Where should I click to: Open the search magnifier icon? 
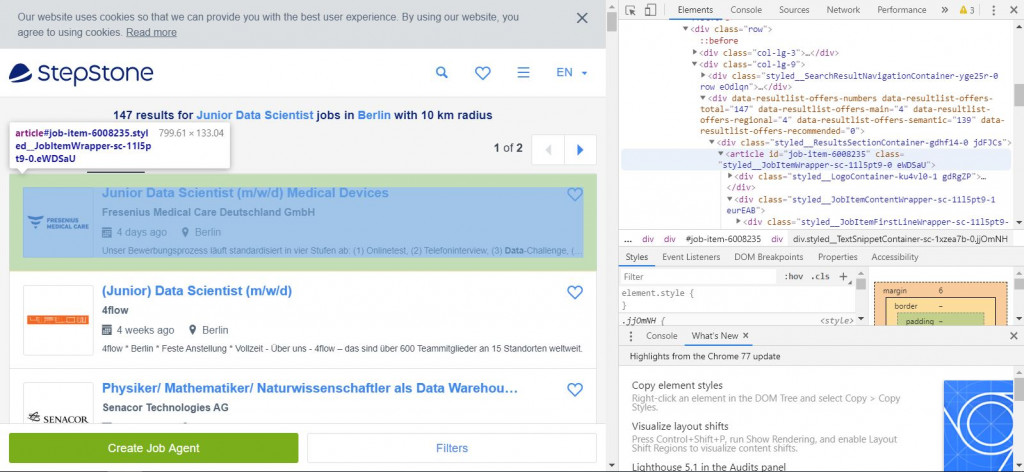coord(441,72)
